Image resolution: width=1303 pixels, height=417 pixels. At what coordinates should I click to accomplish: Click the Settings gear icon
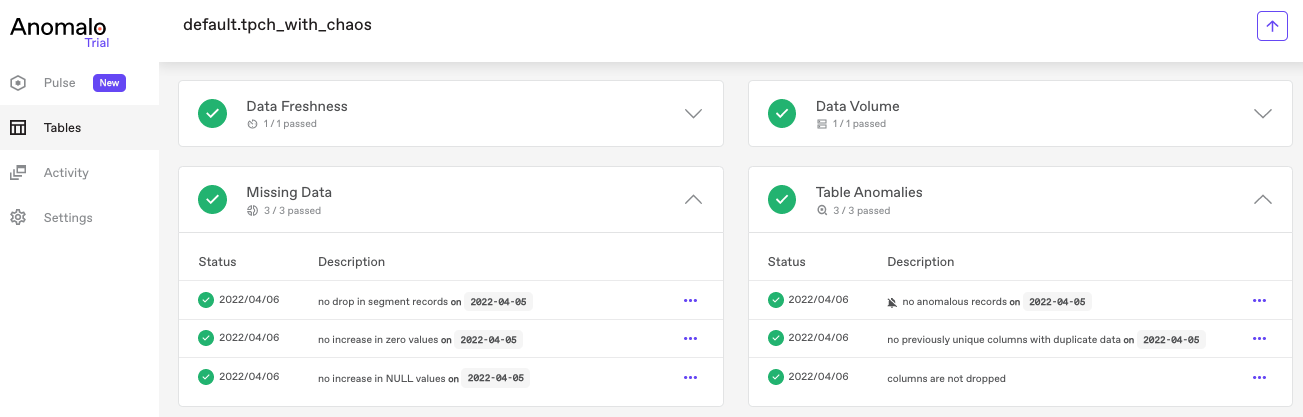click(18, 218)
